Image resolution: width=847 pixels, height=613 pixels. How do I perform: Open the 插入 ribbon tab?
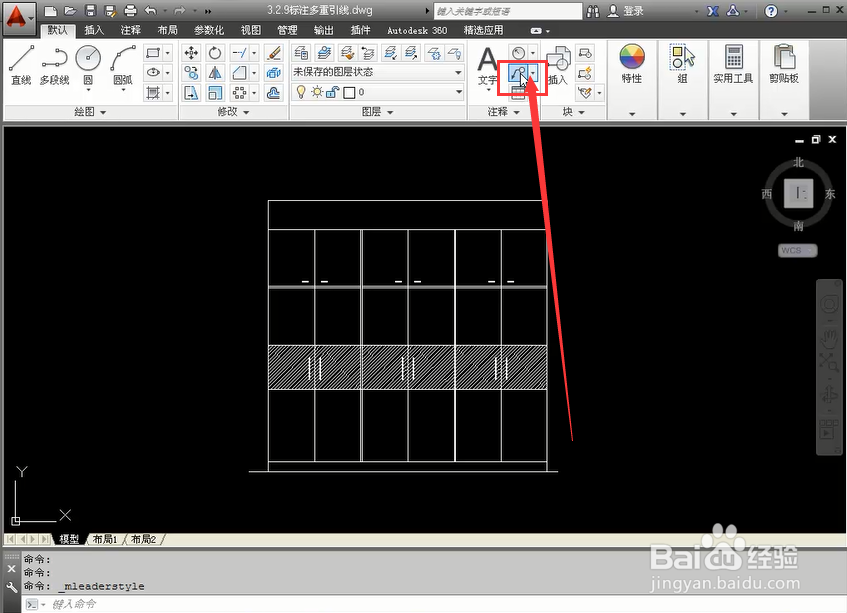[94, 30]
